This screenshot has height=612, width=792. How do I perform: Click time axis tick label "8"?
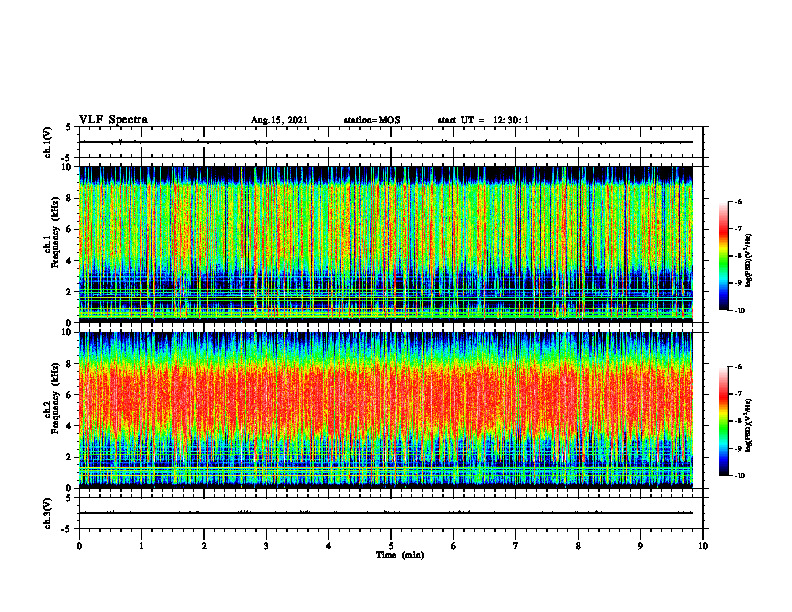pyautogui.click(x=578, y=546)
